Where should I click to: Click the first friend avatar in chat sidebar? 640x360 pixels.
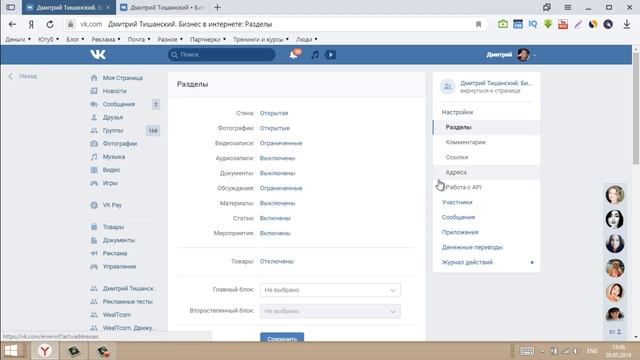point(615,195)
